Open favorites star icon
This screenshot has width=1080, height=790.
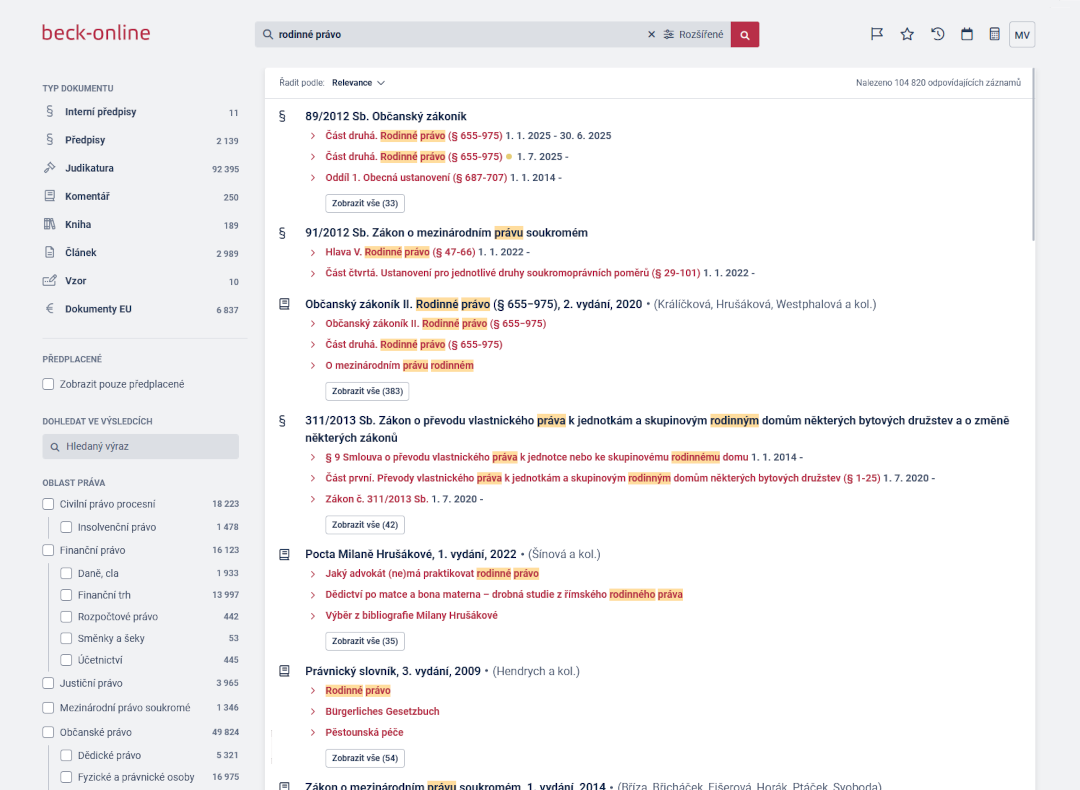pos(907,34)
